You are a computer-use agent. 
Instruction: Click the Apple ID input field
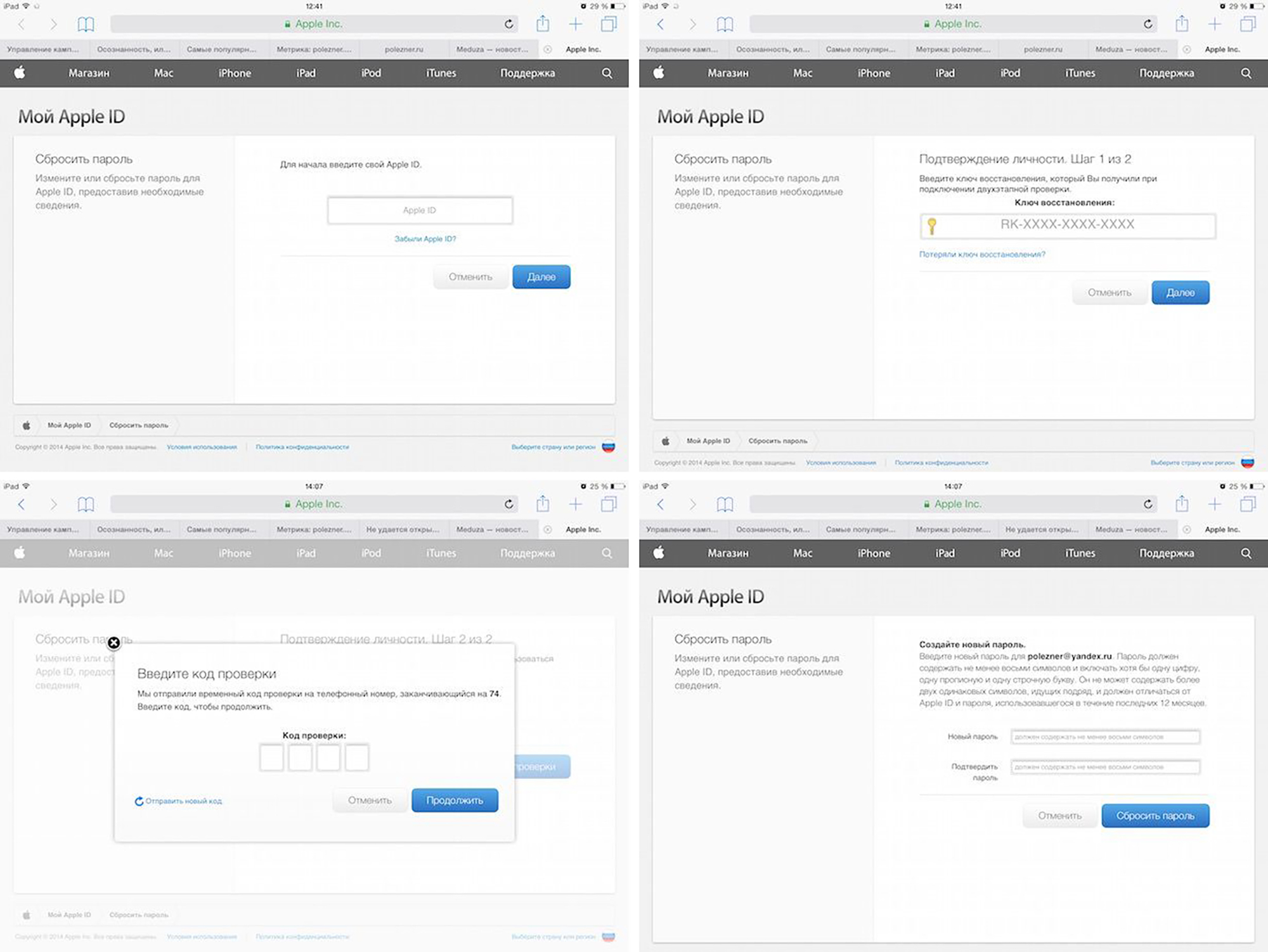(422, 210)
